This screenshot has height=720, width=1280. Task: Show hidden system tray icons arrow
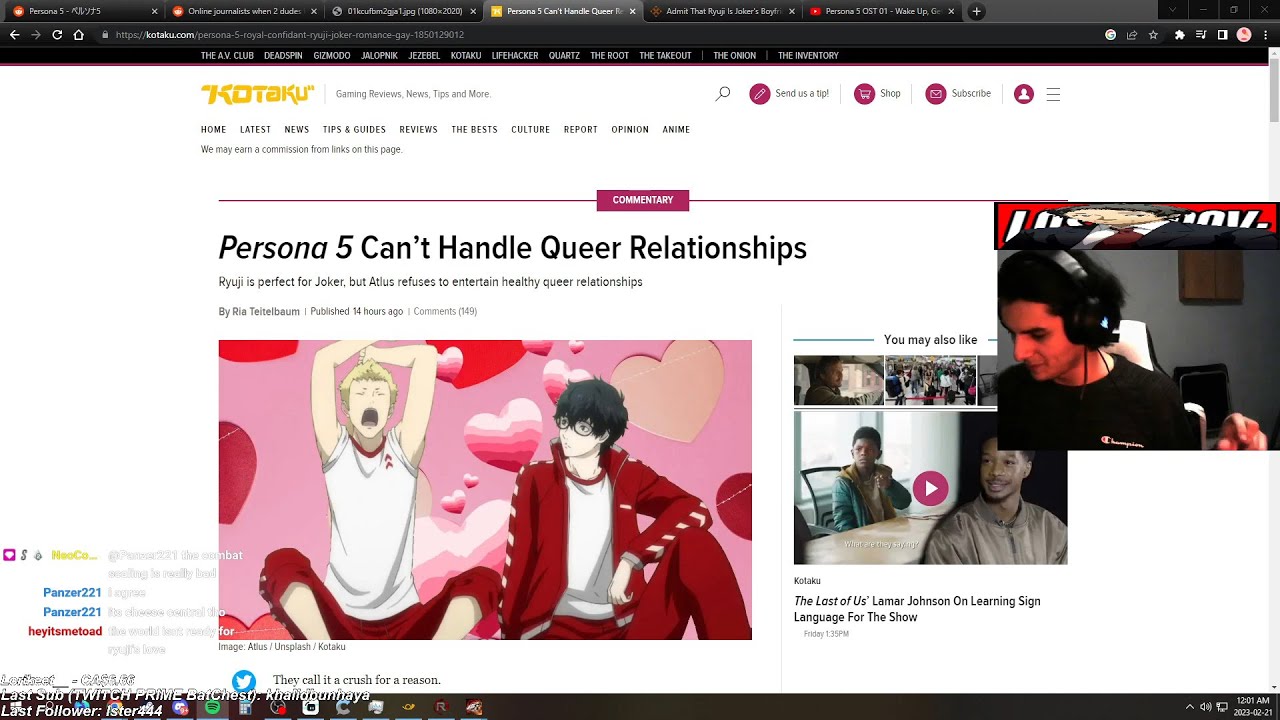click(x=1189, y=707)
